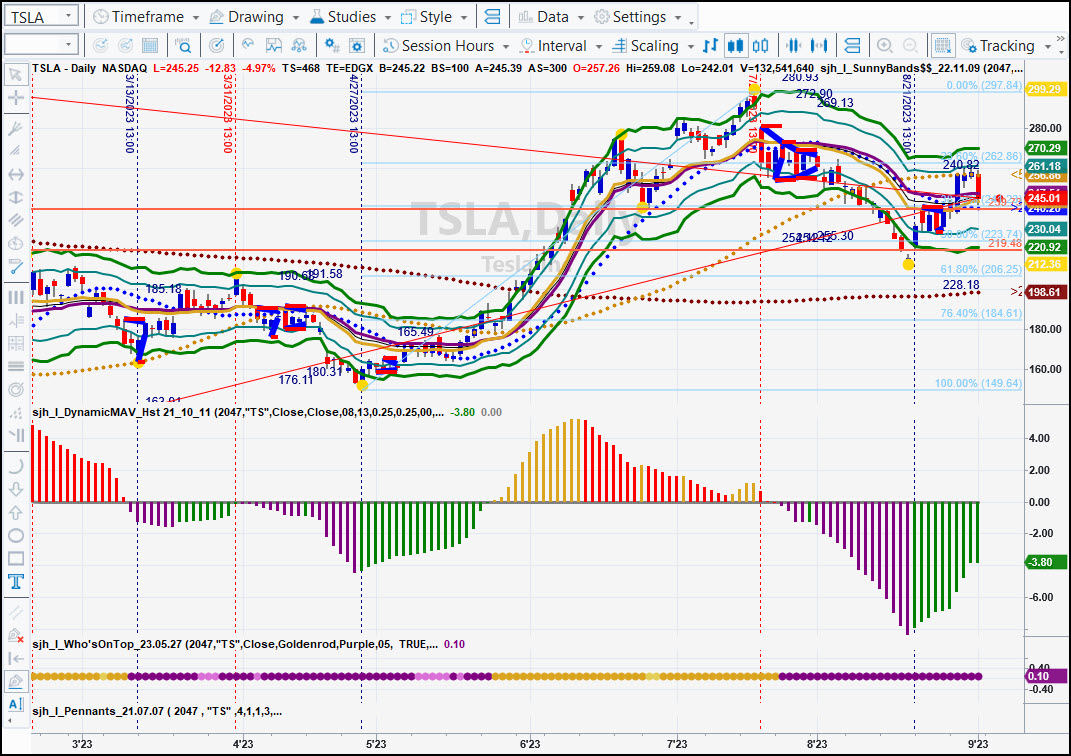
Task: Click the Interval button
Action: pyautogui.click(x=554, y=46)
